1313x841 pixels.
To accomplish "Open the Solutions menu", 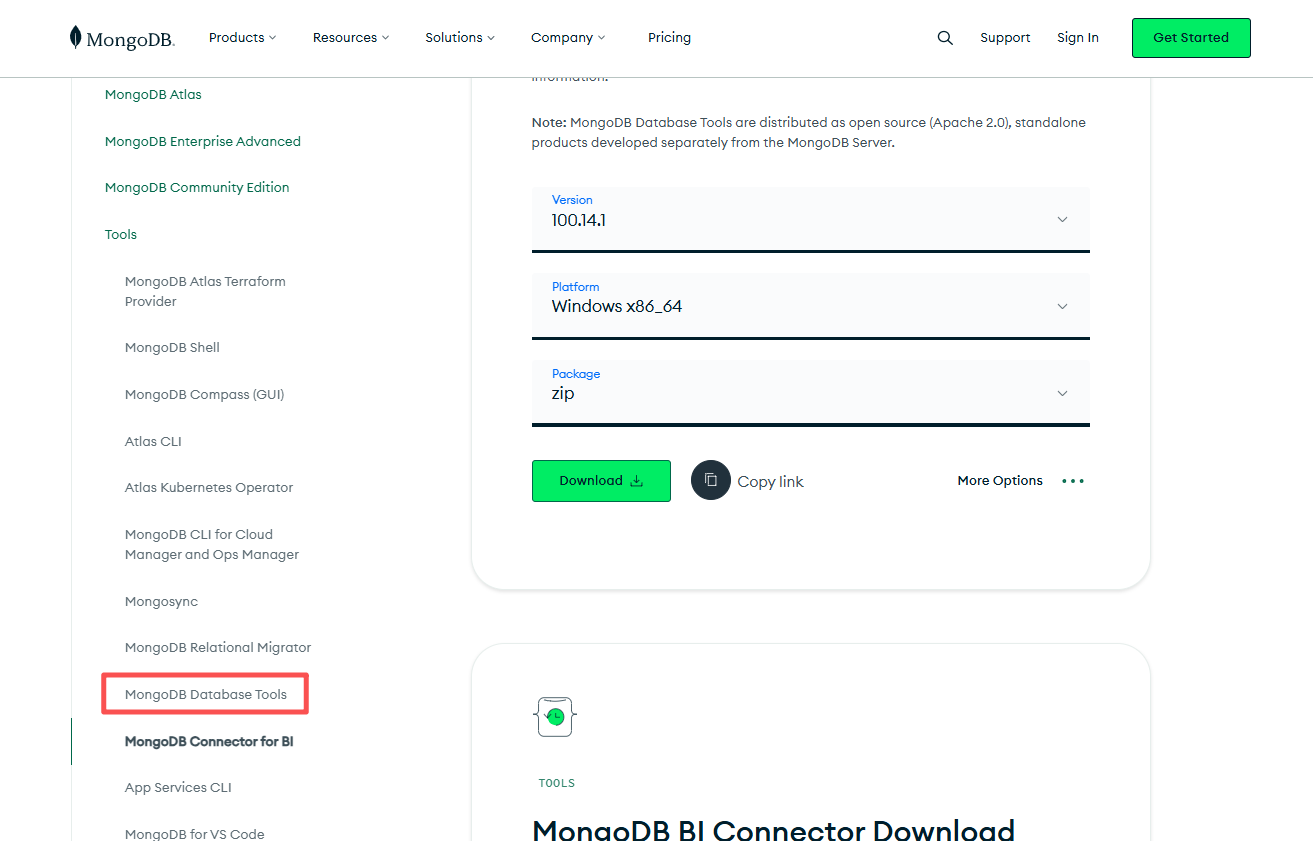I will (x=460, y=38).
